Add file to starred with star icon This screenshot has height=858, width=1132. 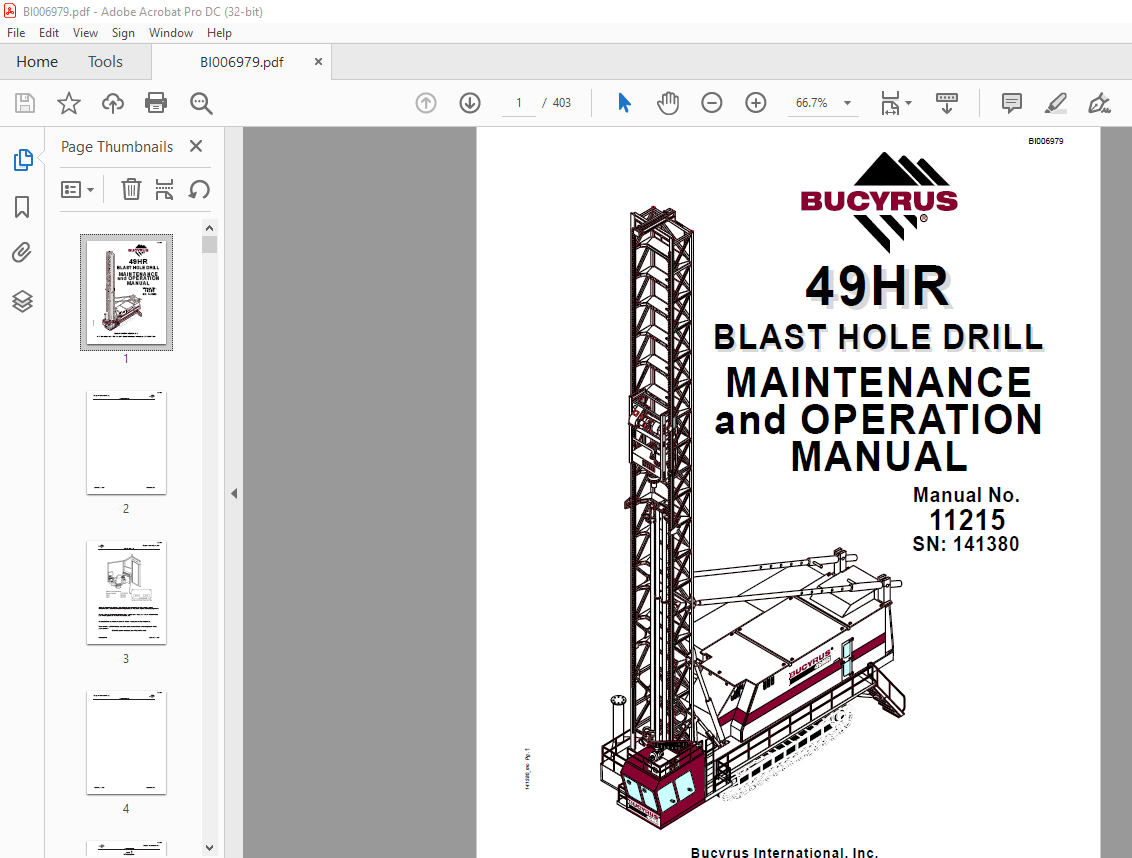(x=69, y=103)
